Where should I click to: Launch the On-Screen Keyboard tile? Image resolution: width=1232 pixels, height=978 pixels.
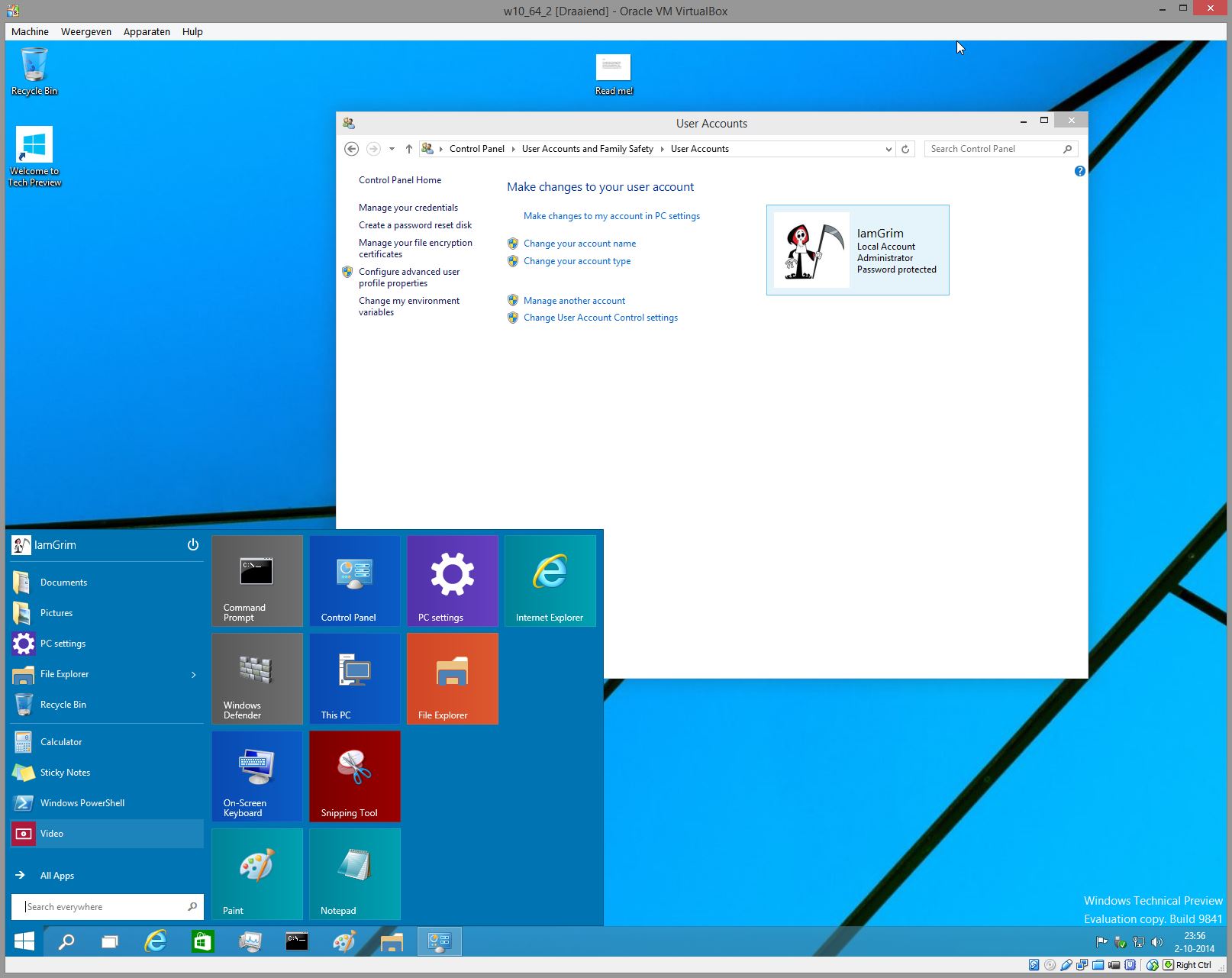point(257,776)
